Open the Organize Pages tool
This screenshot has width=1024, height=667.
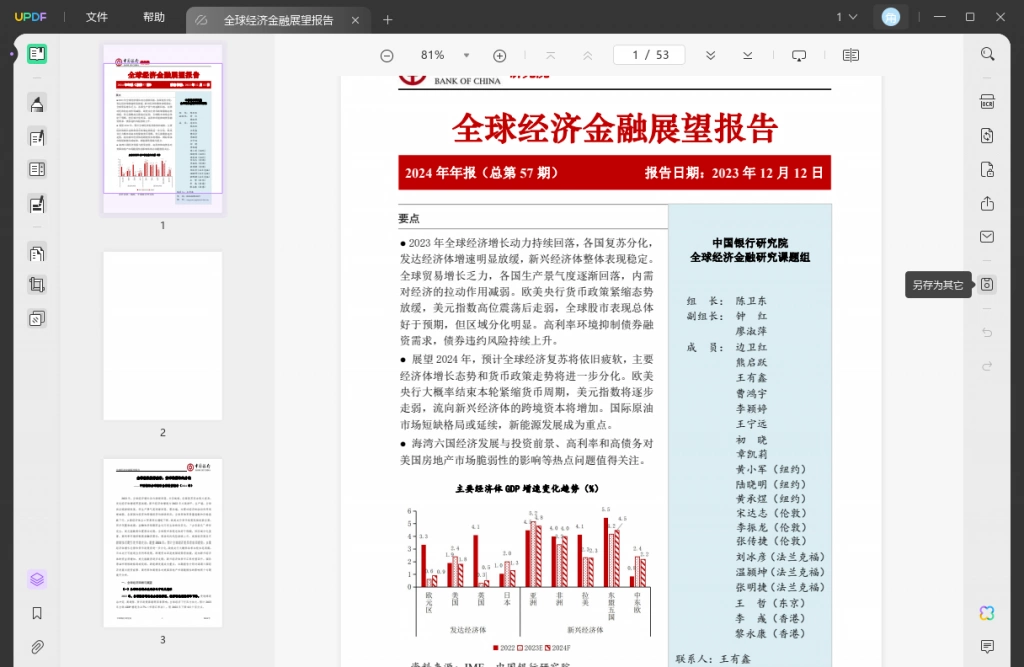click(x=37, y=253)
